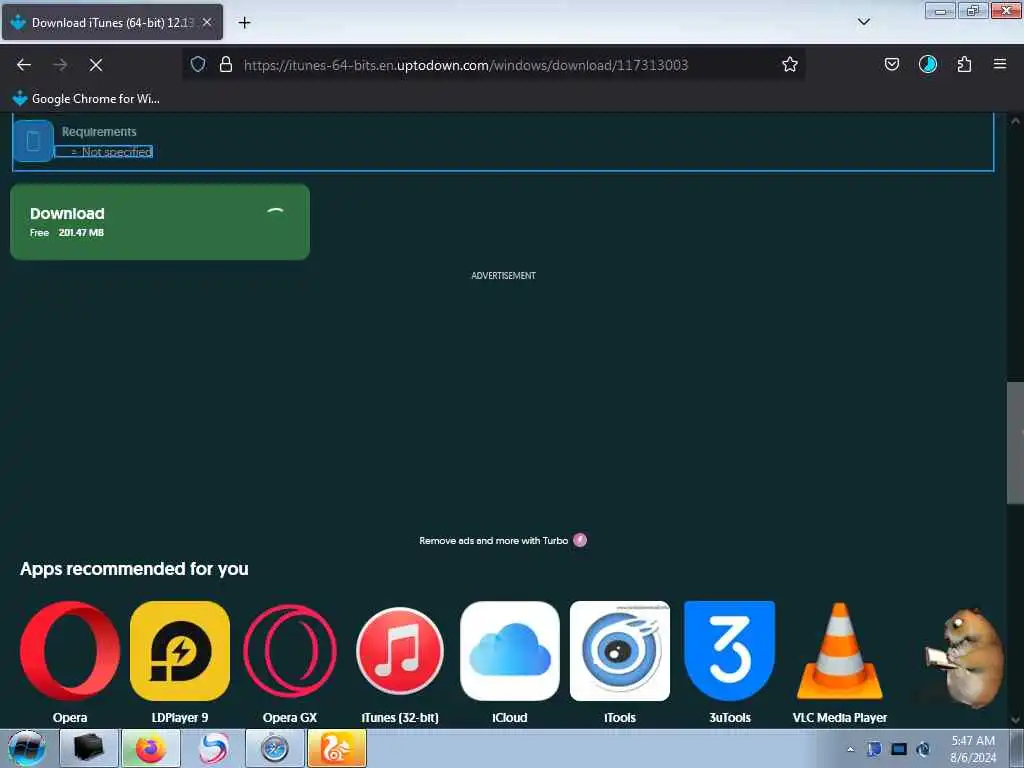The height and width of the screenshot is (768, 1024).
Task: Open the Windows Start orb
Action: coord(27,748)
